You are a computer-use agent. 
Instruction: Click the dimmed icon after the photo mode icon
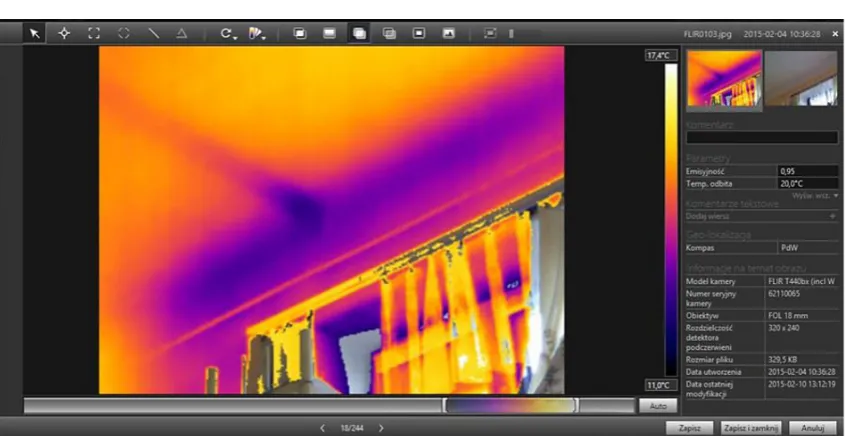(490, 33)
